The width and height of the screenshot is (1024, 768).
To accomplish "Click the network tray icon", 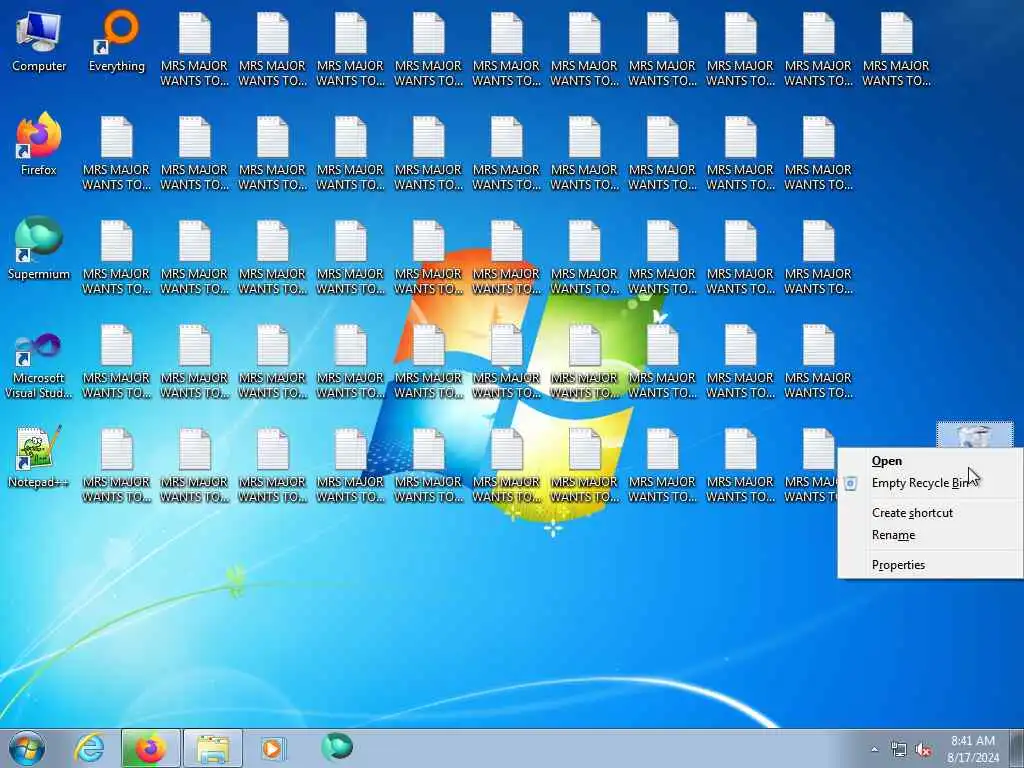I will click(899, 750).
